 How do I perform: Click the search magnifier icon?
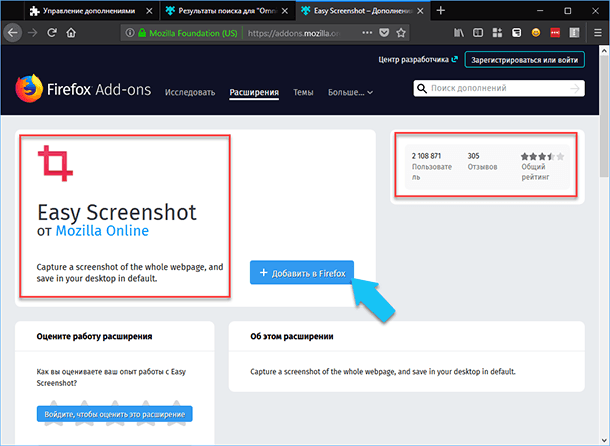click(422, 88)
